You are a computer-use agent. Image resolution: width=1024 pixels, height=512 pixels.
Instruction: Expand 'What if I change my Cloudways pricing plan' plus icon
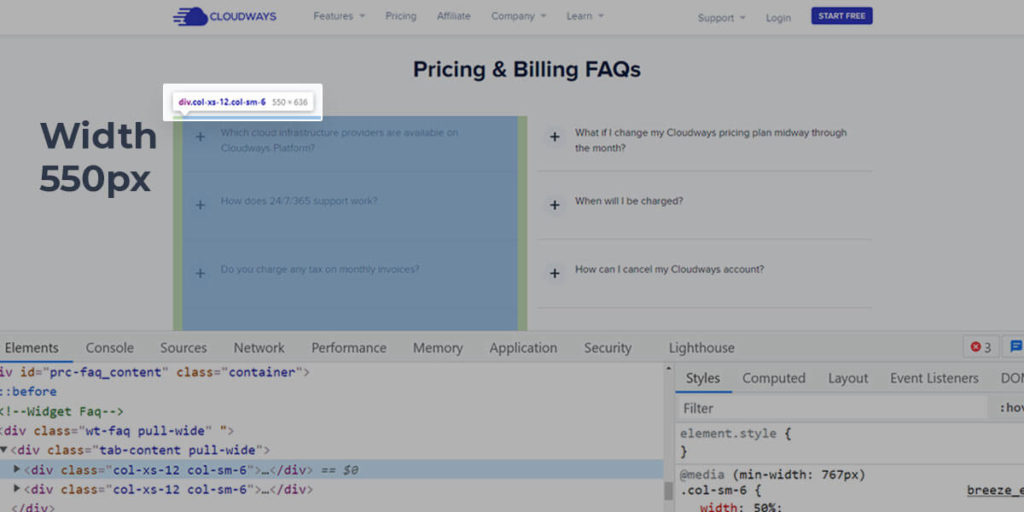click(x=554, y=137)
